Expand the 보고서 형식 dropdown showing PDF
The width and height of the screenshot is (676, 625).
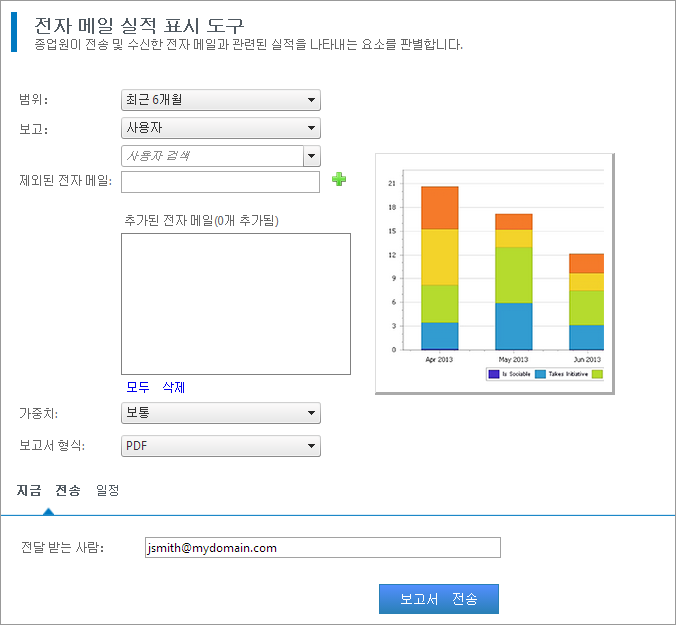click(220, 446)
